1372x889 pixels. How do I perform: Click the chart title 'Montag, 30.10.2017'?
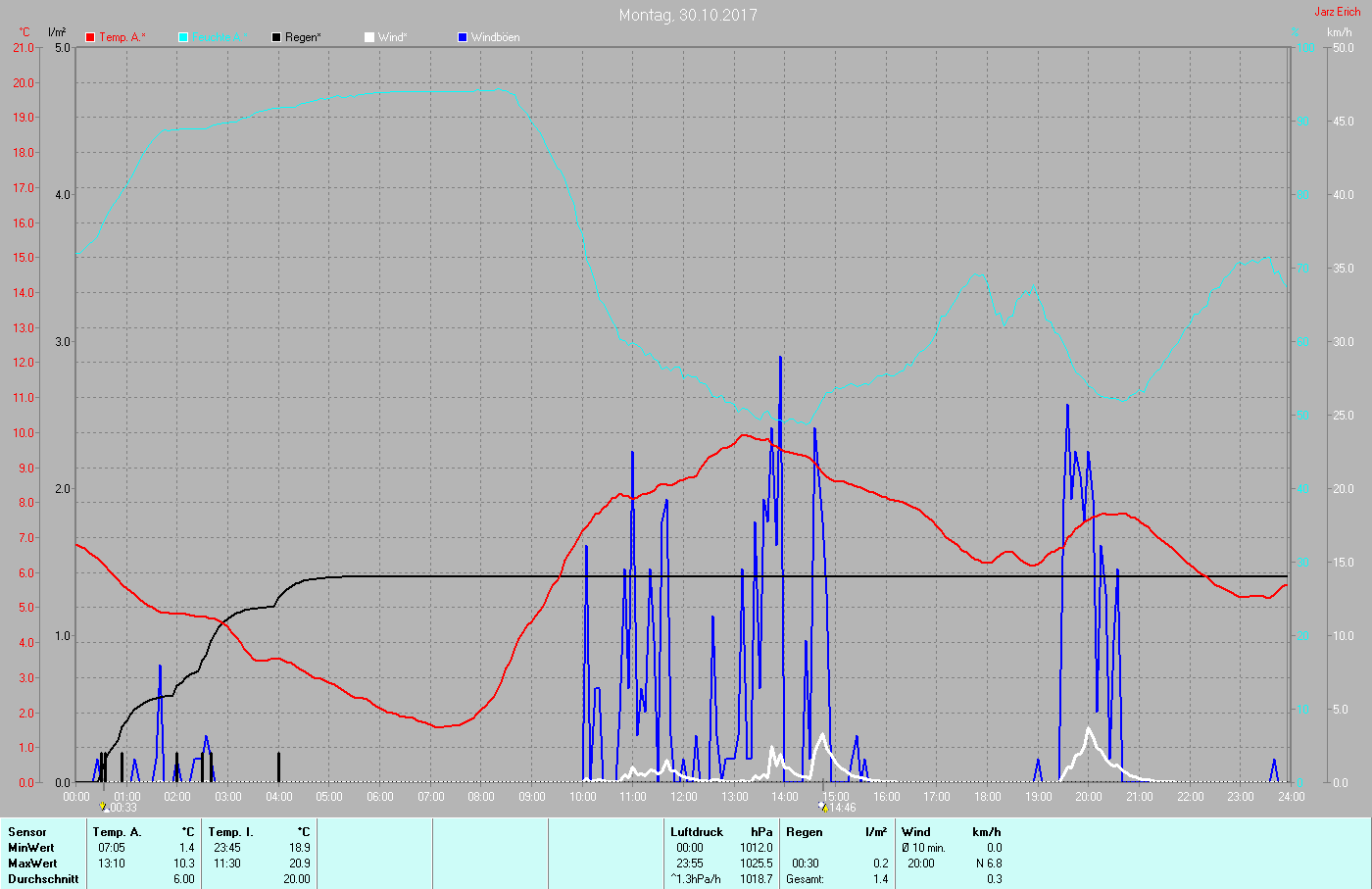tap(688, 15)
